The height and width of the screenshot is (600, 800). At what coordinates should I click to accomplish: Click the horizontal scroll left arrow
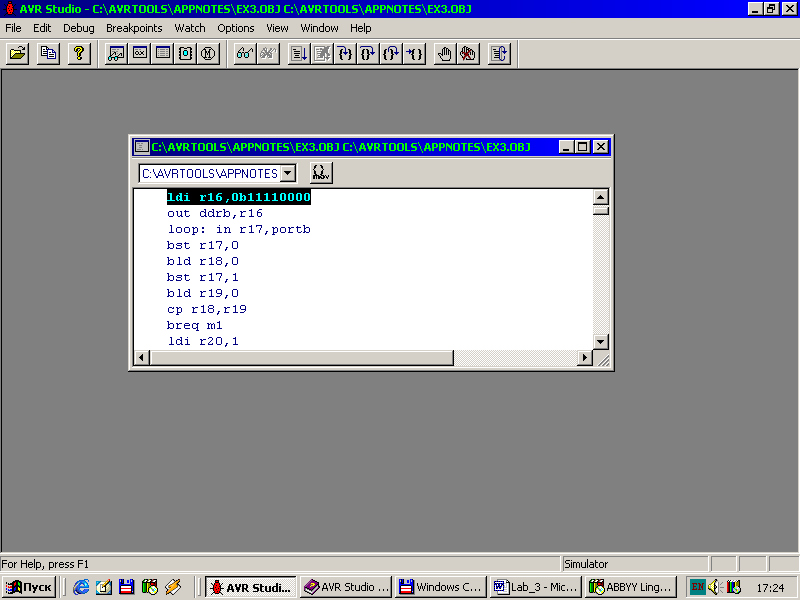pos(141,358)
